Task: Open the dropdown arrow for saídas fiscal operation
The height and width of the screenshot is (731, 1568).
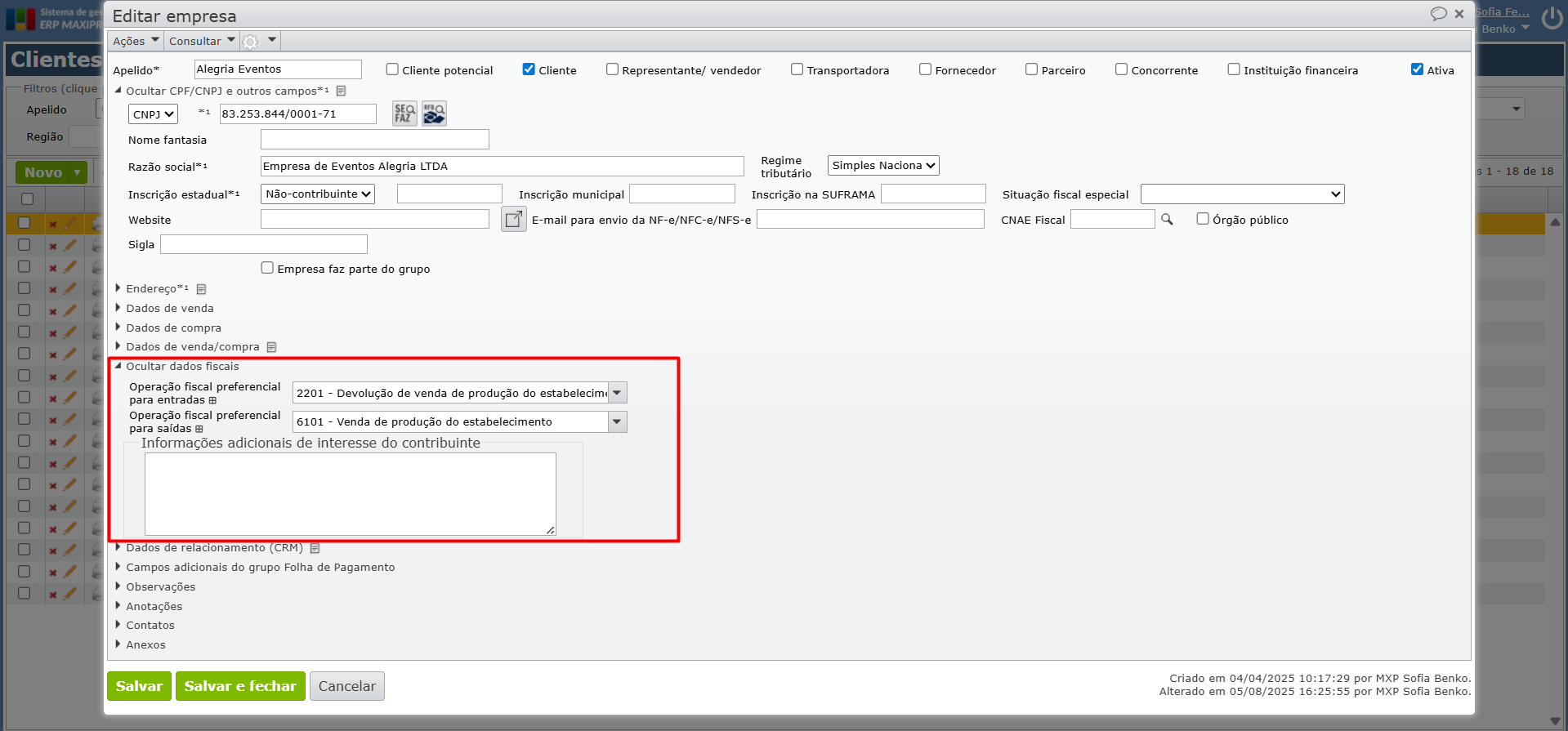Action: click(x=618, y=421)
